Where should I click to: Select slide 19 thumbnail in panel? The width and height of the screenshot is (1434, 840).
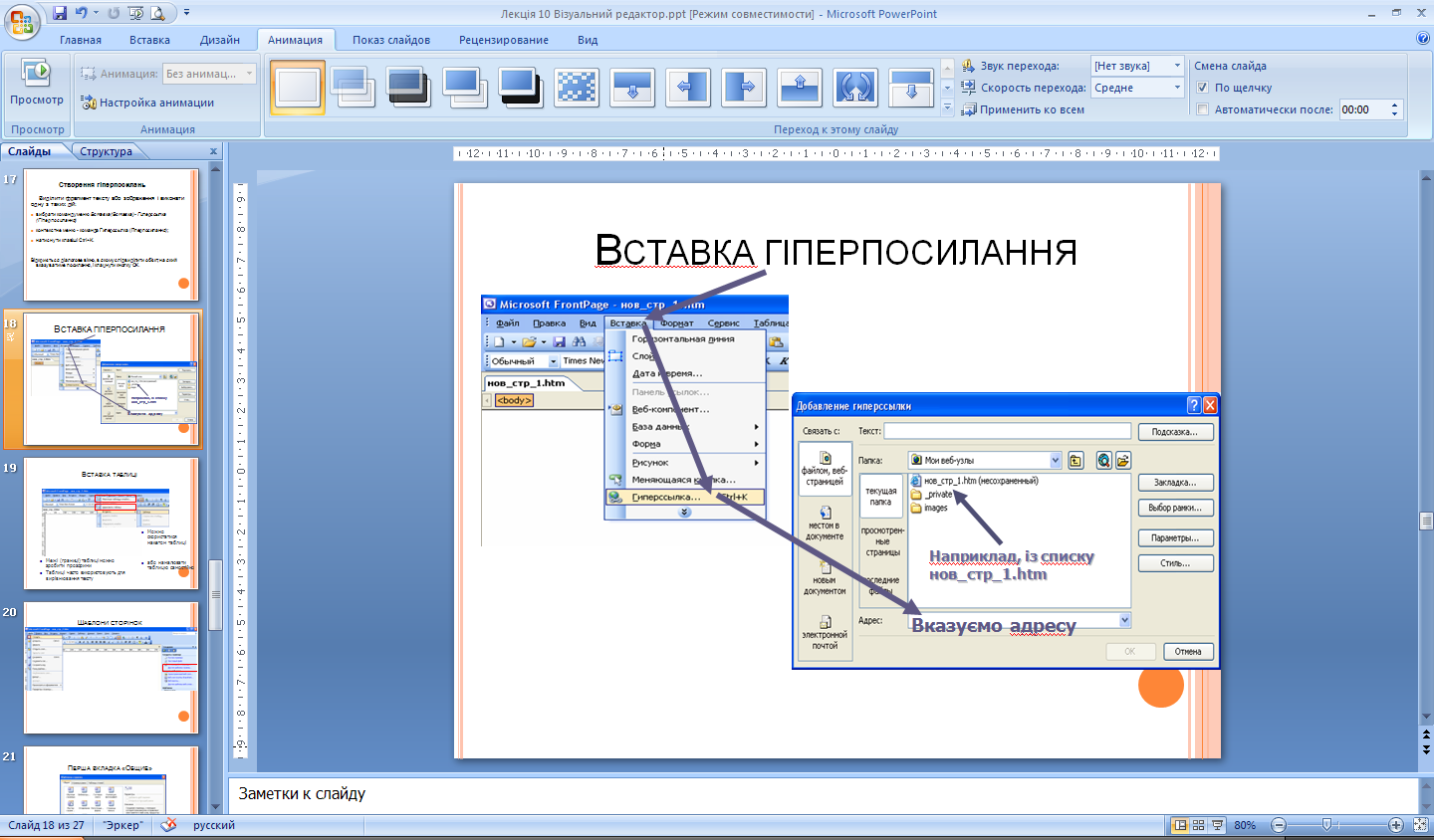pyautogui.click(x=111, y=524)
